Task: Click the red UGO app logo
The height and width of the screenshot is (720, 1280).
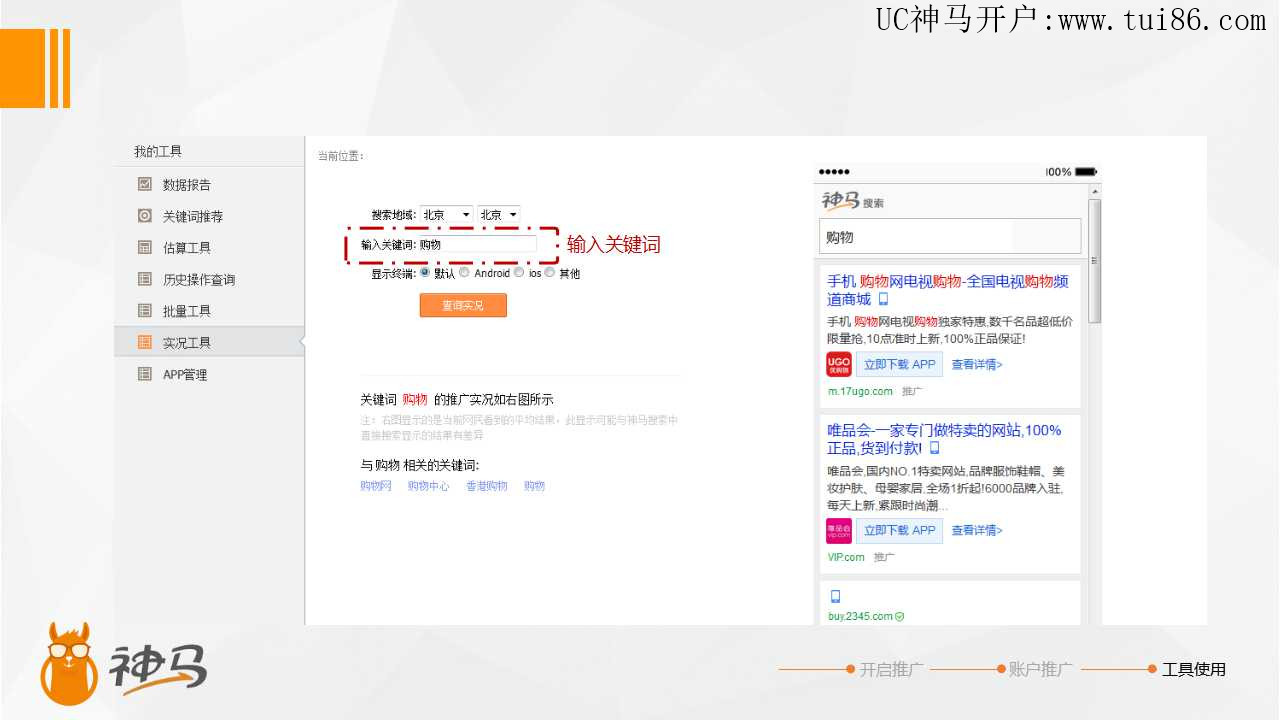Action: (838, 364)
